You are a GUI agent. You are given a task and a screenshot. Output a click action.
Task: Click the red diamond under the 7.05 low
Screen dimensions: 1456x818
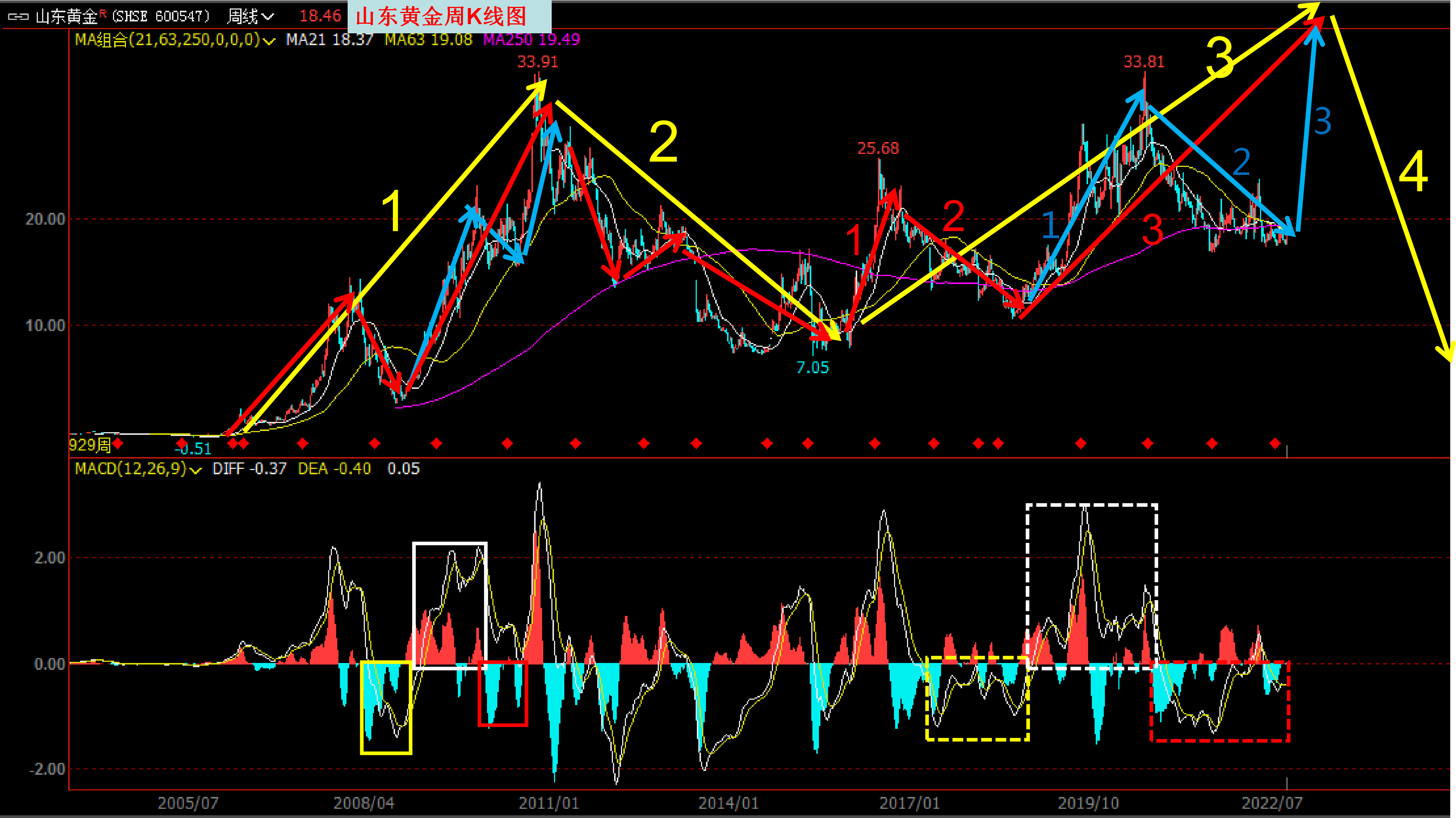click(808, 444)
